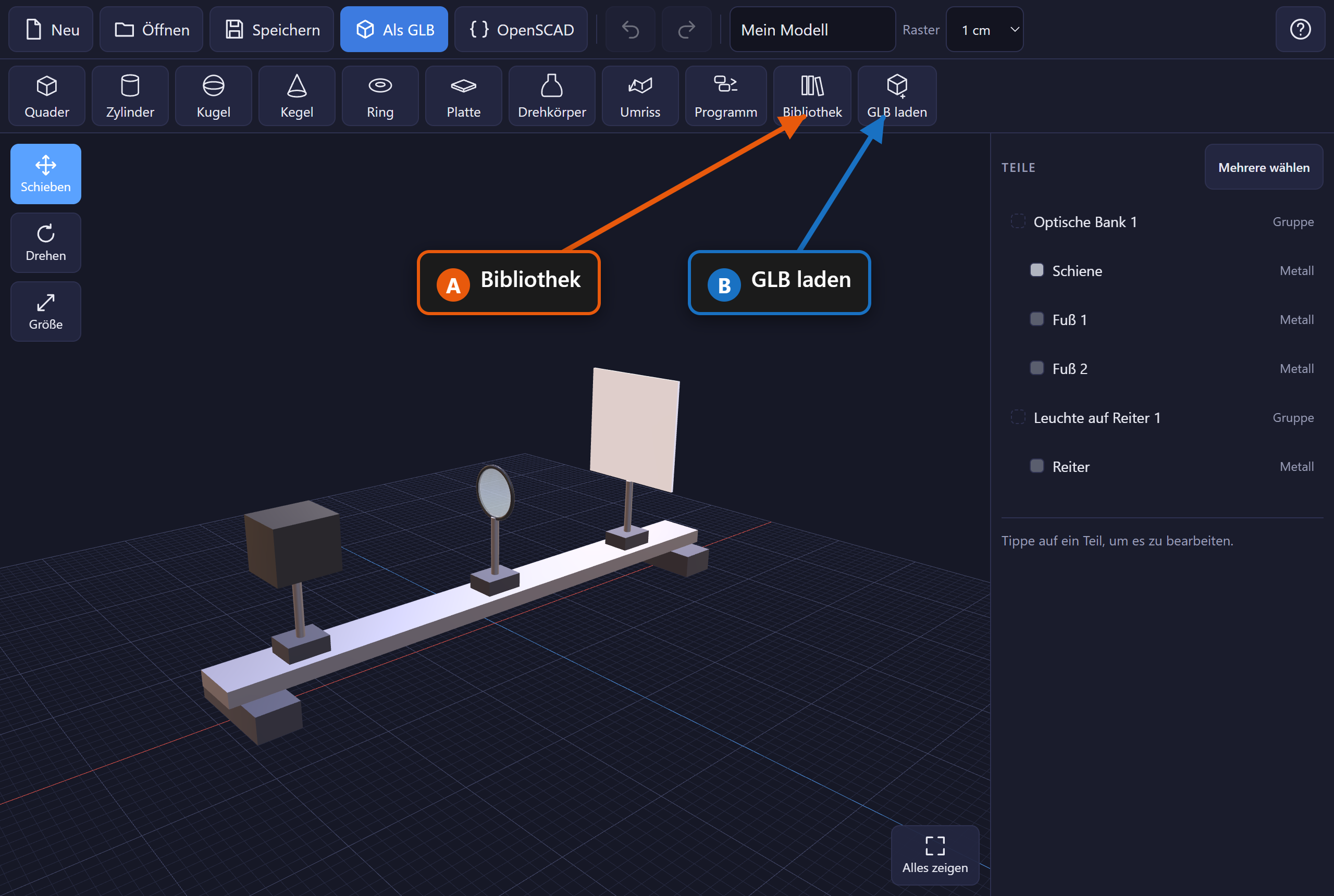
Task: Click the dark lamp cube in viewport
Action: coord(293,544)
